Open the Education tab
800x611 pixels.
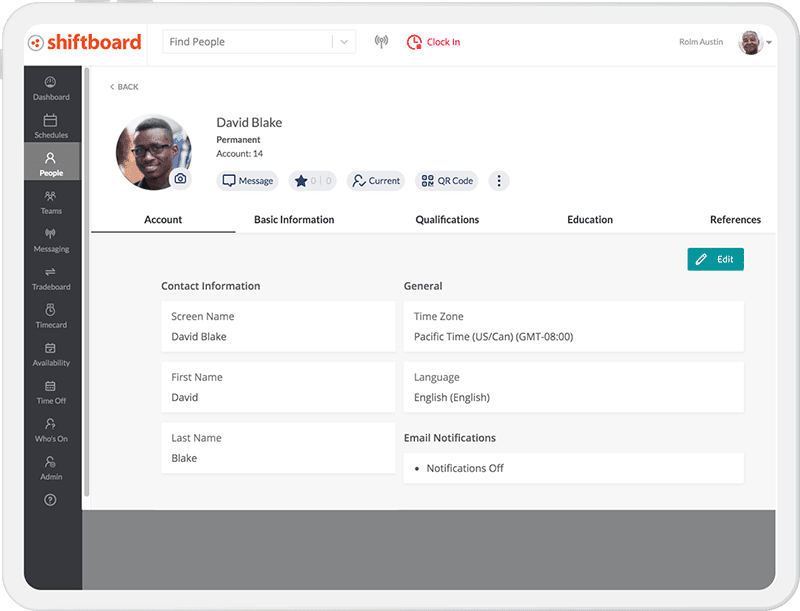[x=590, y=220]
